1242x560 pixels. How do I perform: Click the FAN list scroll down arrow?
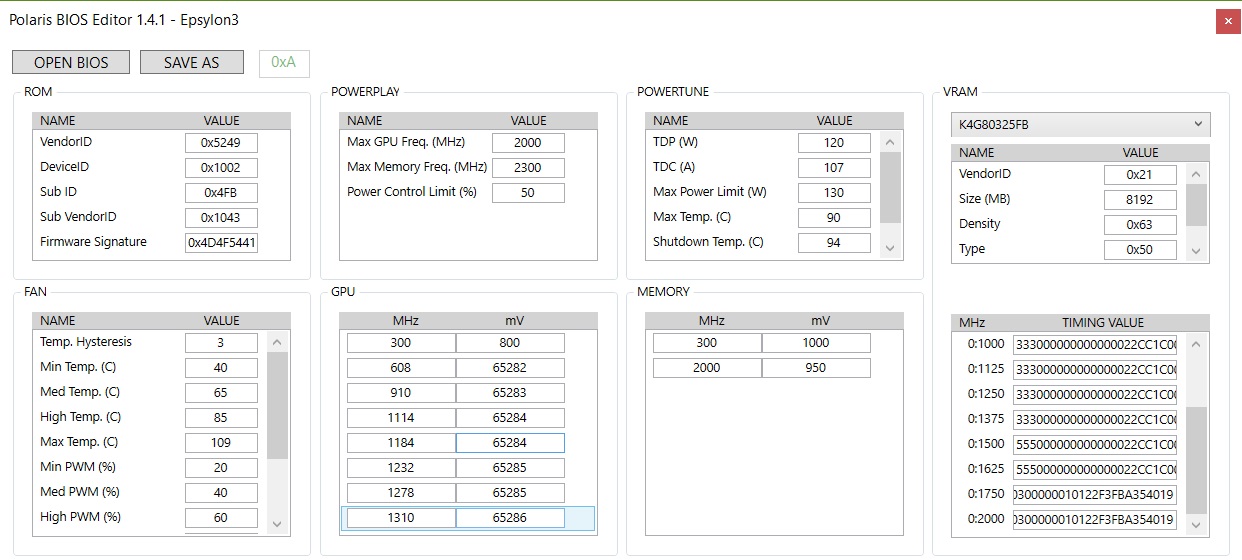tap(277, 524)
